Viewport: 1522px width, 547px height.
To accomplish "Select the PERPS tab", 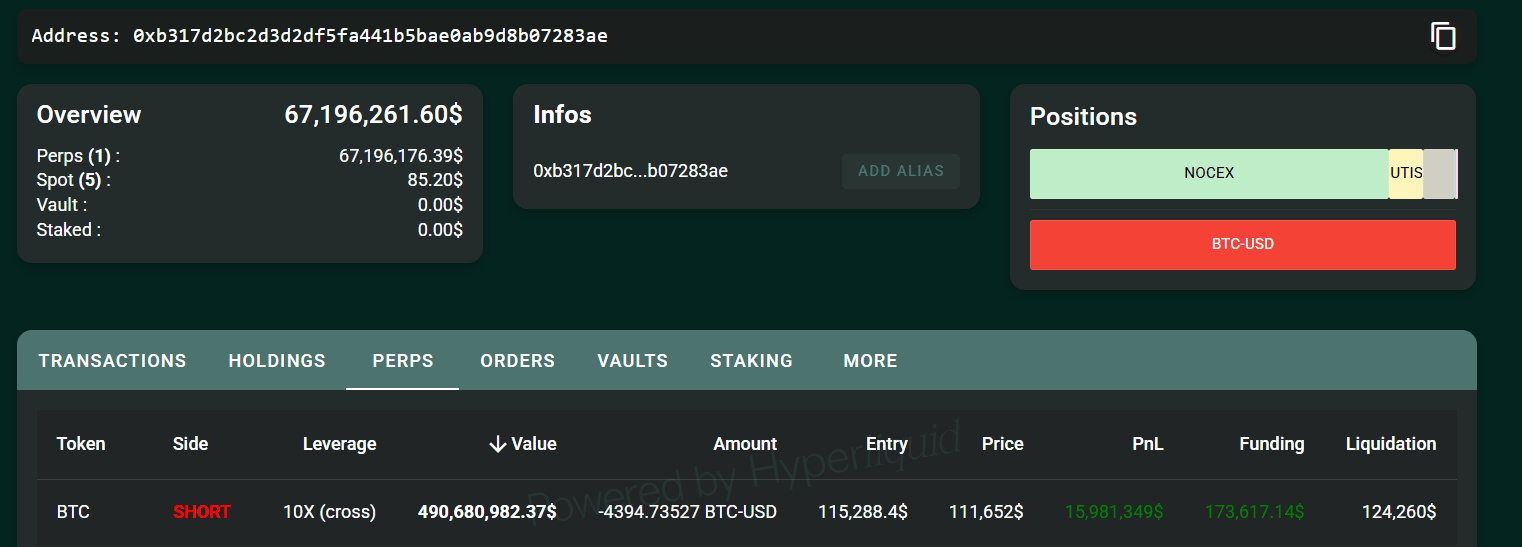I will pos(403,361).
